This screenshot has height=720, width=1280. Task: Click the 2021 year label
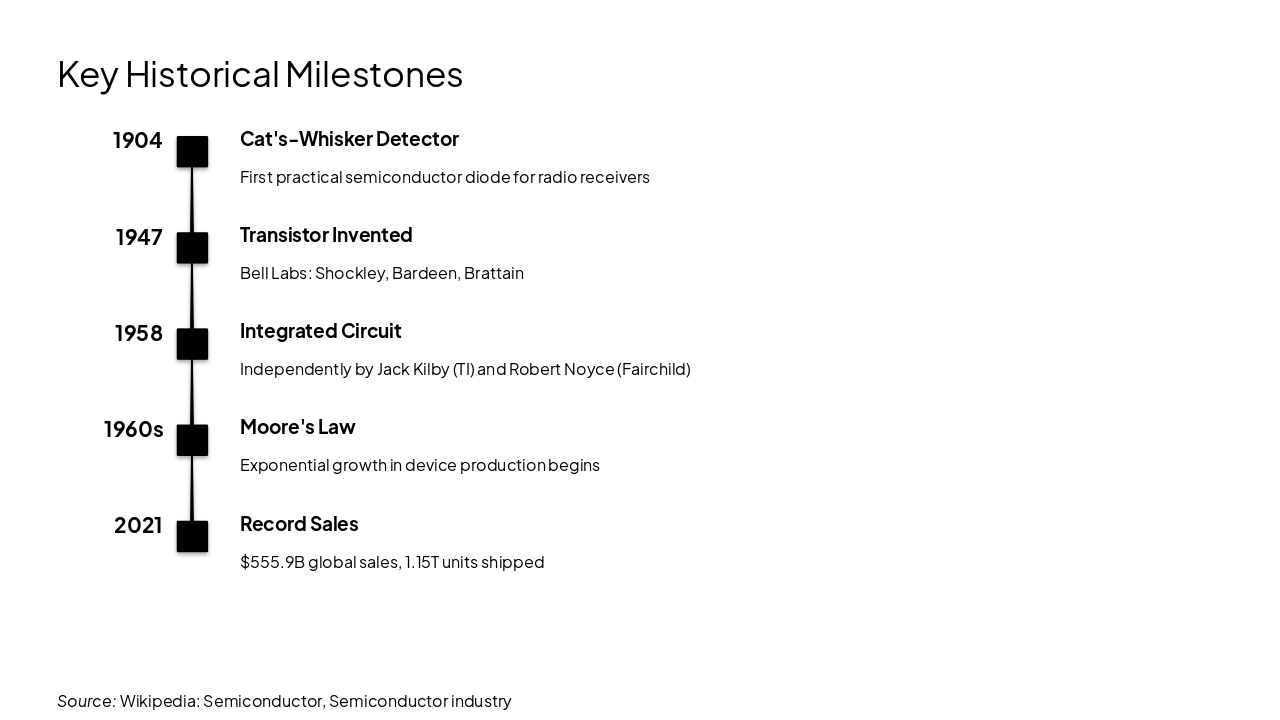138,525
